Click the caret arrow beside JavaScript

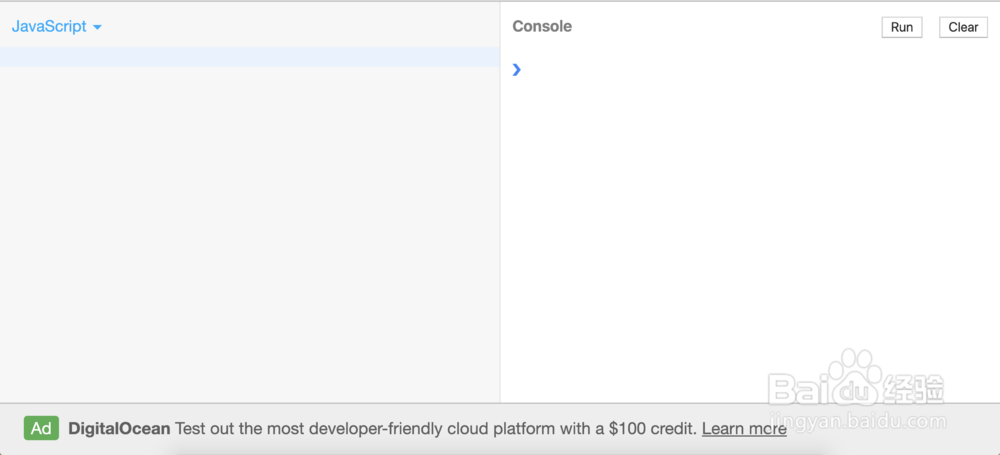click(x=97, y=28)
